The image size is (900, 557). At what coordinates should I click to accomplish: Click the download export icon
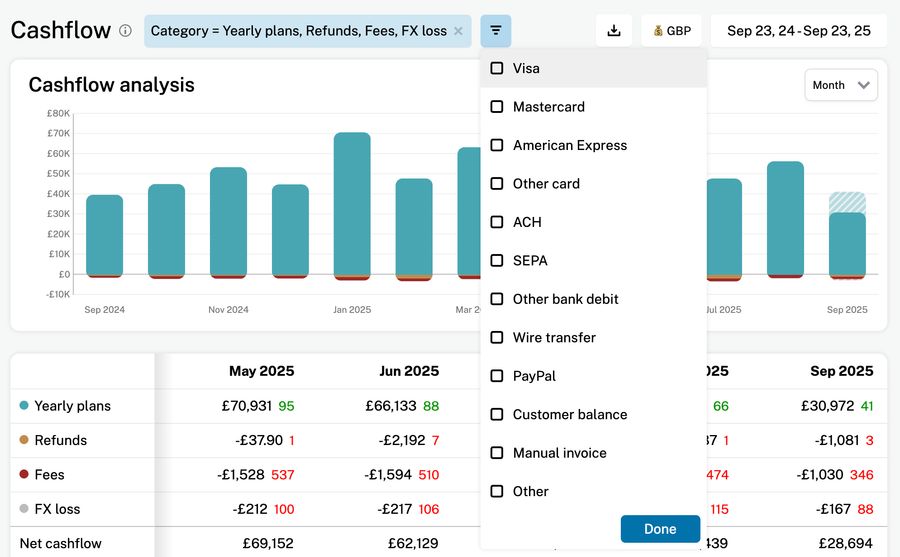[x=614, y=31]
